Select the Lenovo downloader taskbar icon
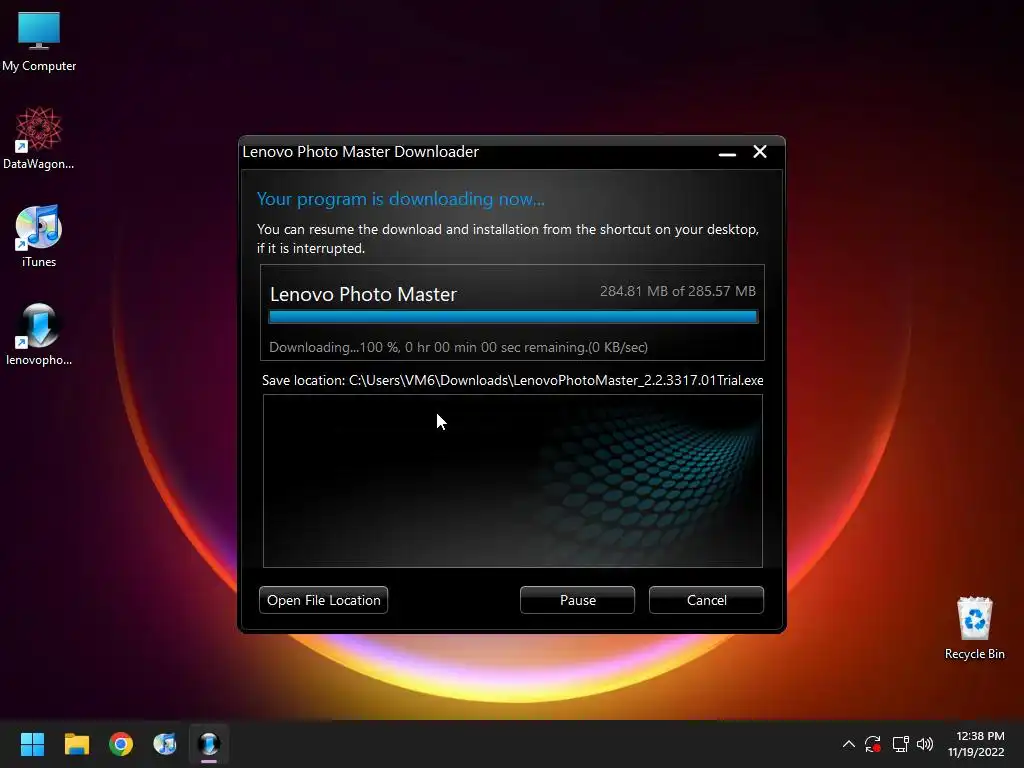The height and width of the screenshot is (768, 1024). click(209, 744)
